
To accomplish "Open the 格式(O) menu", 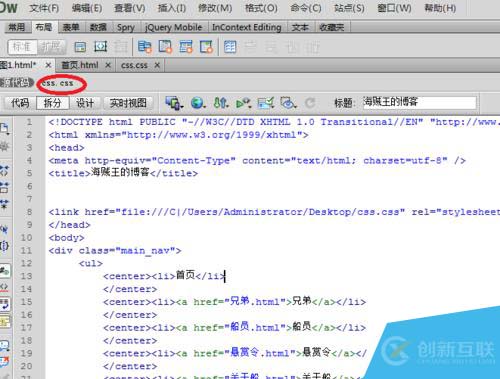I will click(x=261, y=8).
